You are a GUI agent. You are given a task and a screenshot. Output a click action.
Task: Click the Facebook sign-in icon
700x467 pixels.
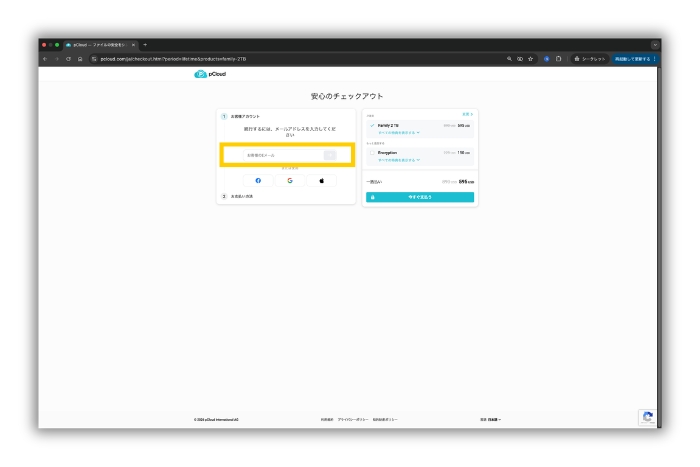tap(258, 180)
